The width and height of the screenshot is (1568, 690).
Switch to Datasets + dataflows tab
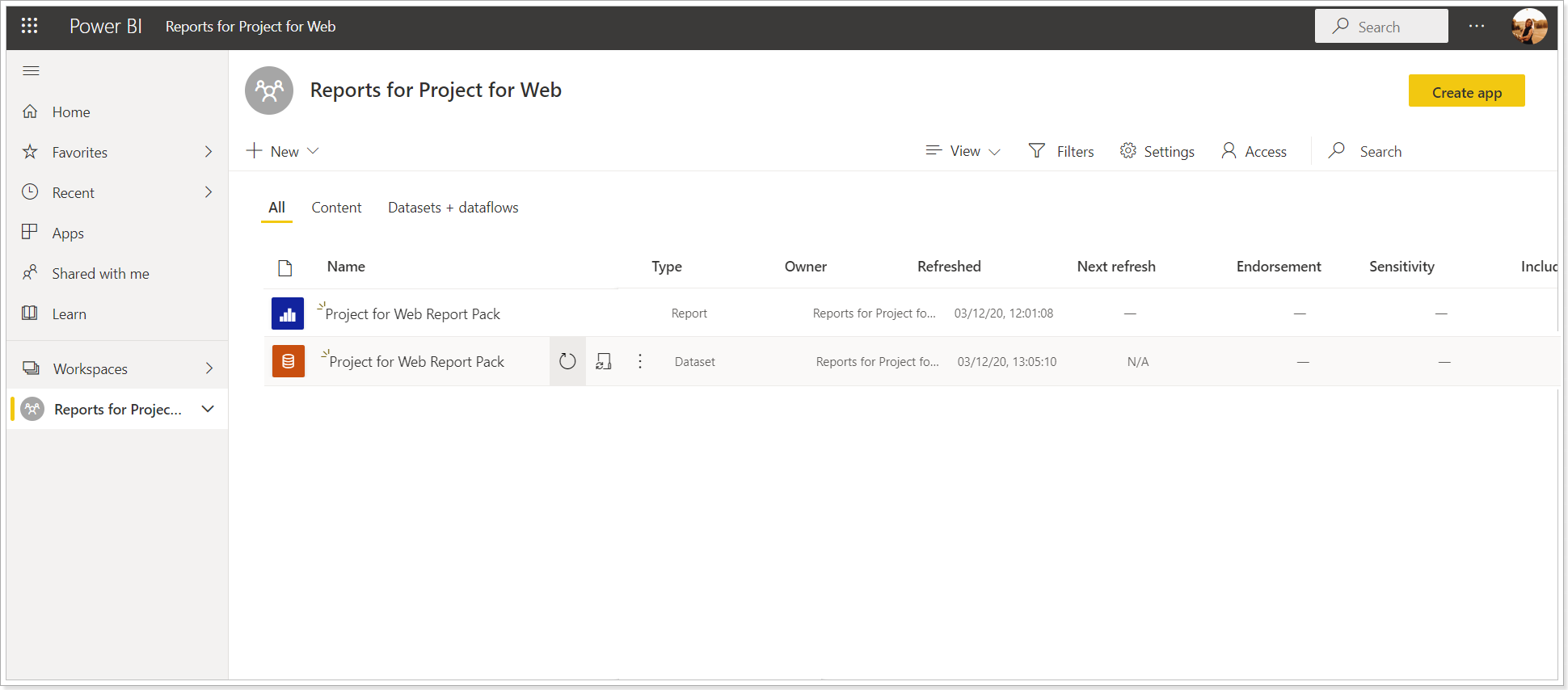tap(453, 208)
